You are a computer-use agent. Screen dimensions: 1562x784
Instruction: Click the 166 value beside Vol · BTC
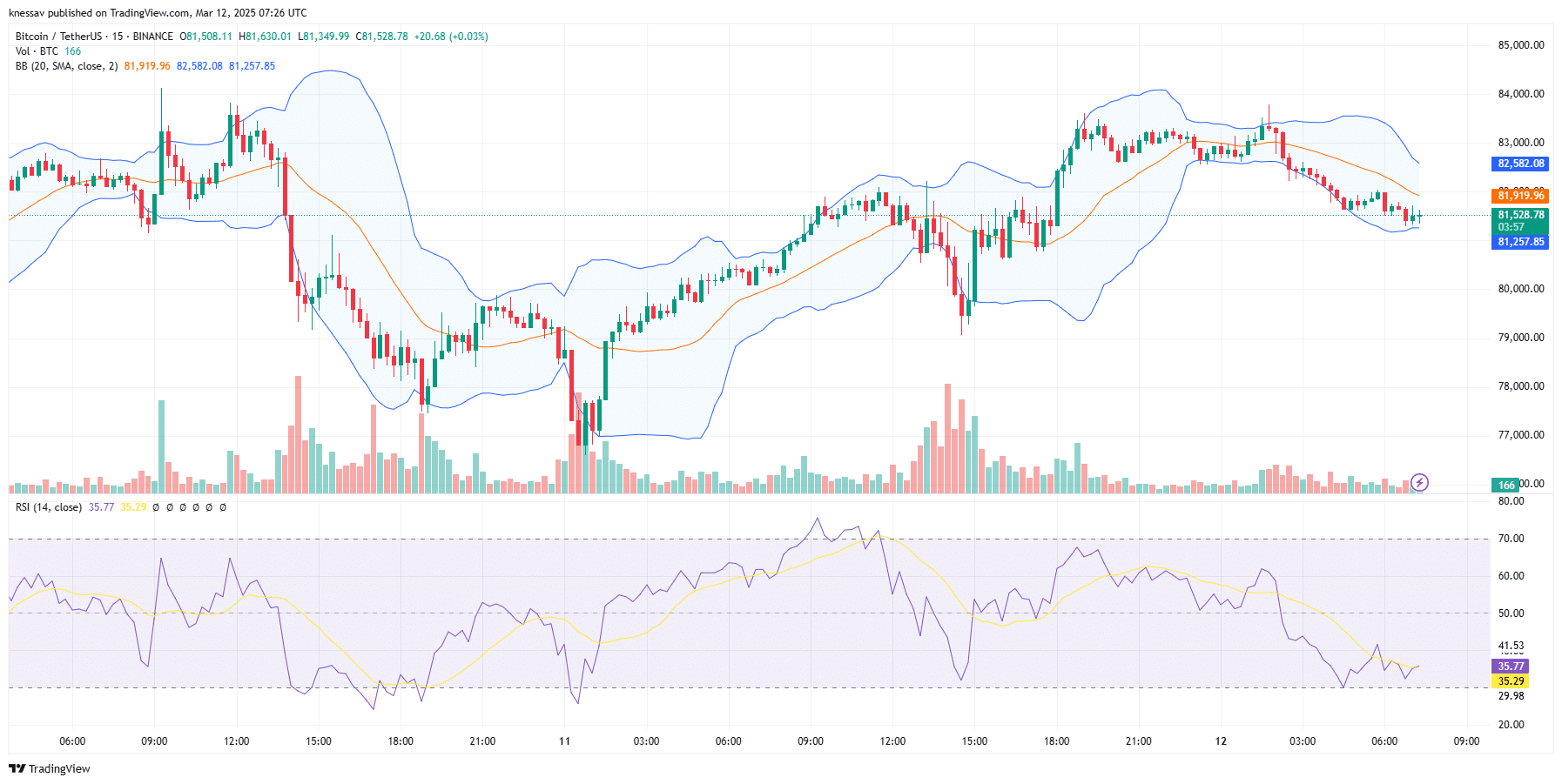coord(72,51)
